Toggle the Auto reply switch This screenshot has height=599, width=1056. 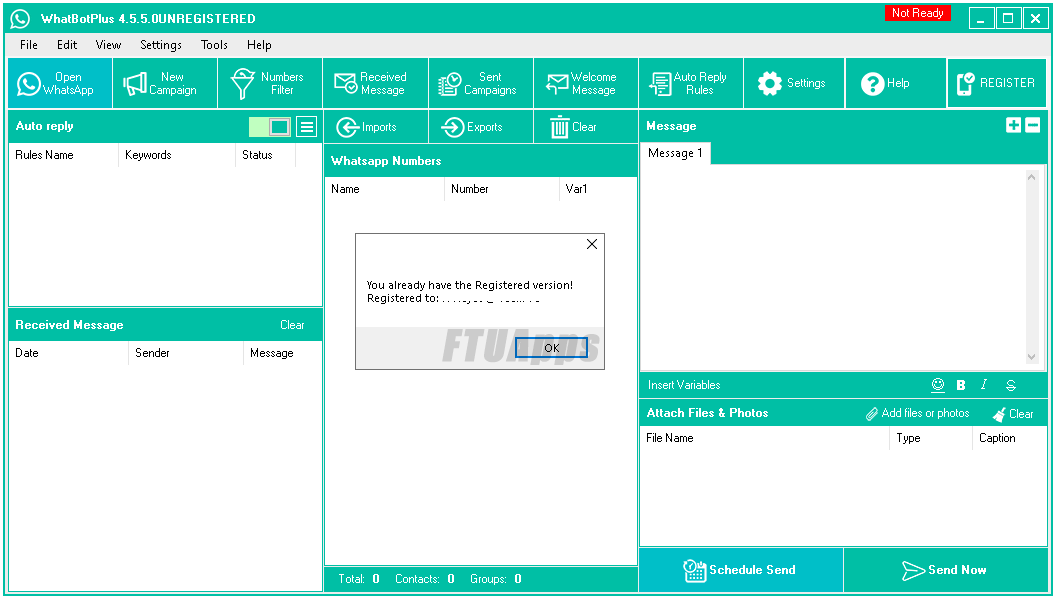coord(270,127)
